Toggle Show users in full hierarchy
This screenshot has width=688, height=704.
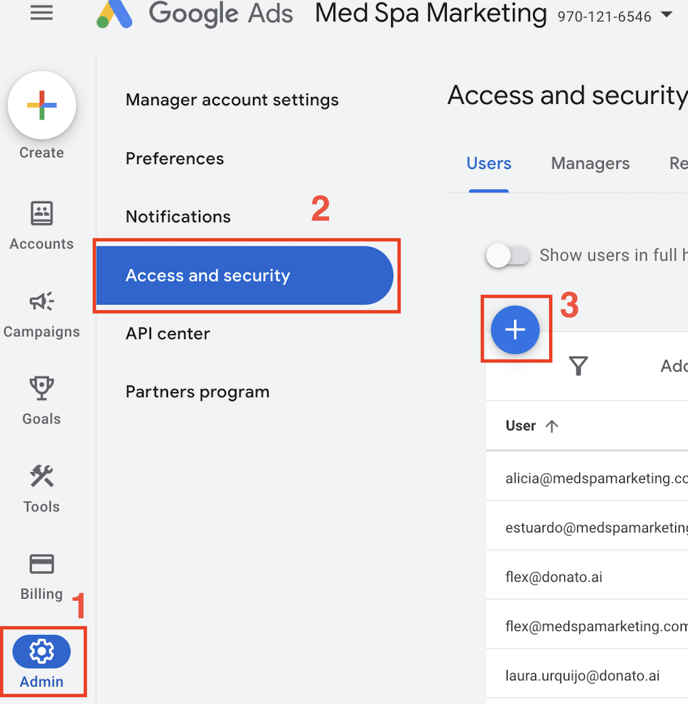507,255
